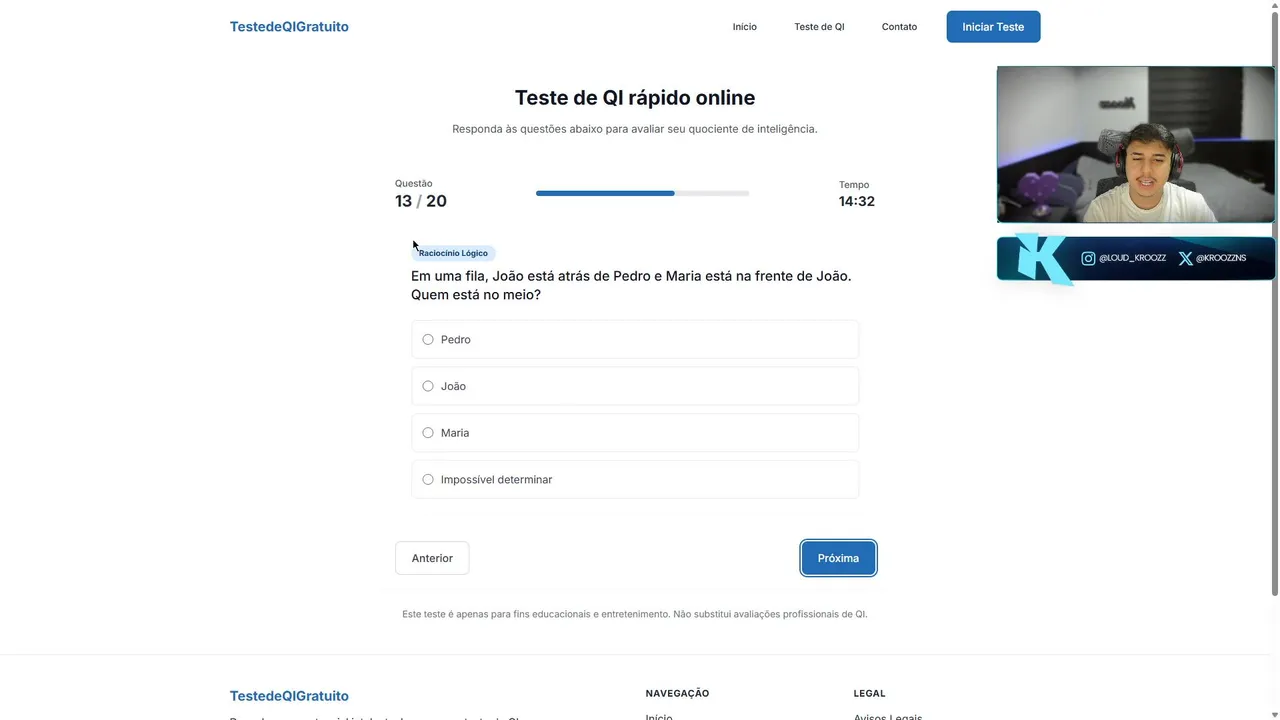The width and height of the screenshot is (1280, 720).
Task: Click the TestedeQIGratuito footer logo
Action: (x=289, y=696)
